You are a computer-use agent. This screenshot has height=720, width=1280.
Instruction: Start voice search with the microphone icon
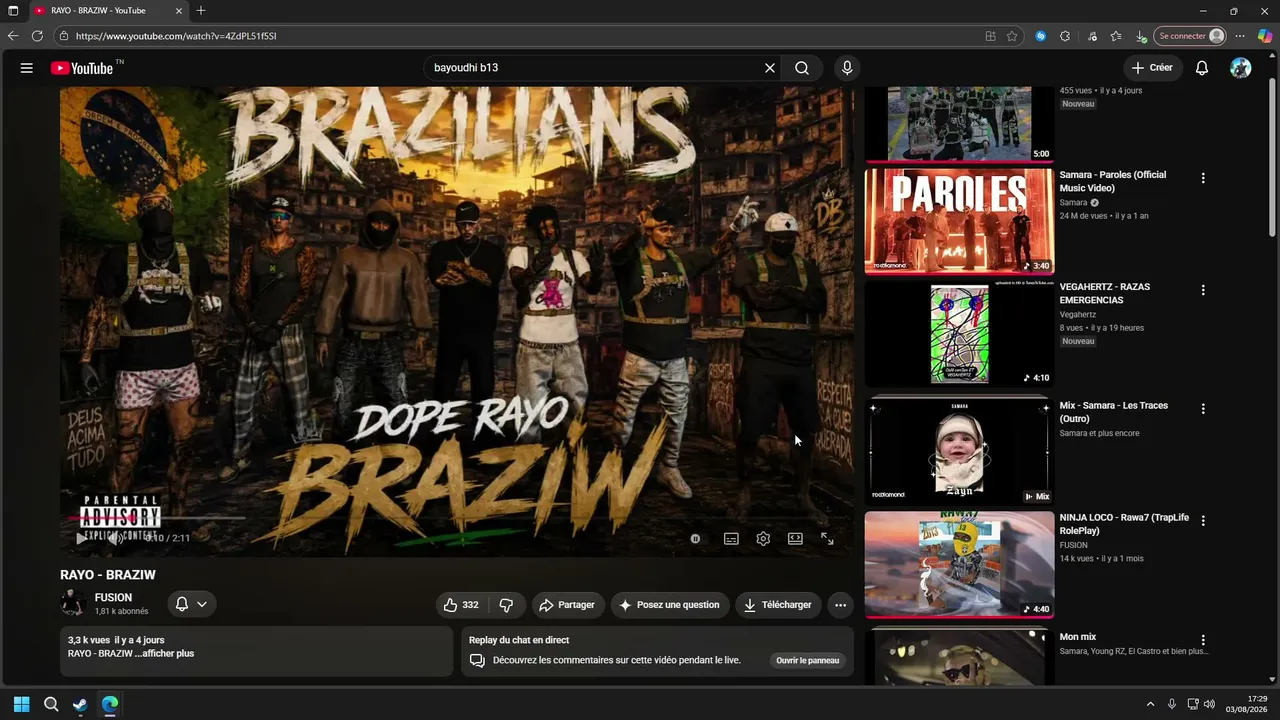tap(847, 68)
